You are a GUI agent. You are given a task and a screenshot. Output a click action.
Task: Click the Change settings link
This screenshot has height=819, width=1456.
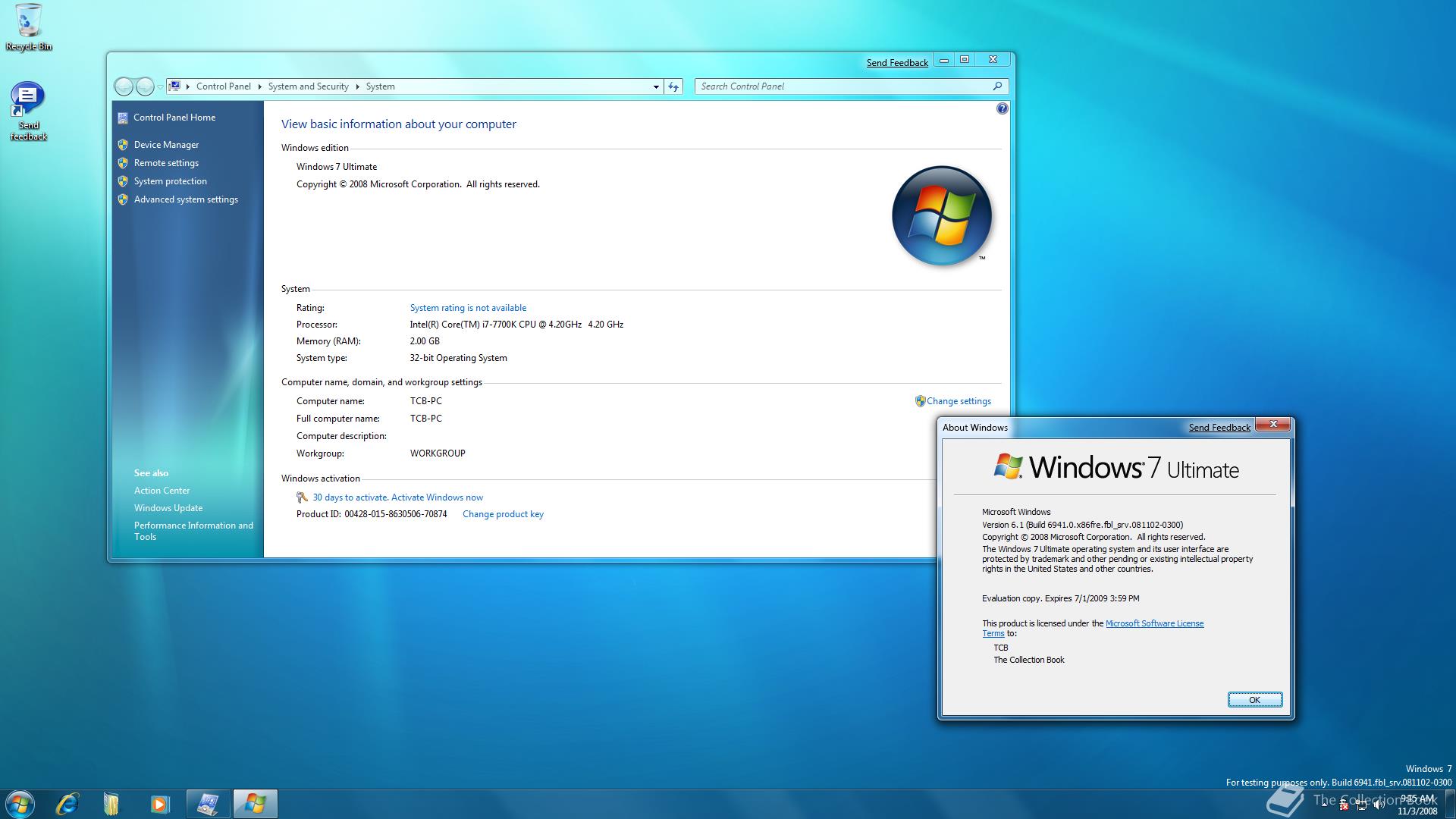tap(959, 401)
